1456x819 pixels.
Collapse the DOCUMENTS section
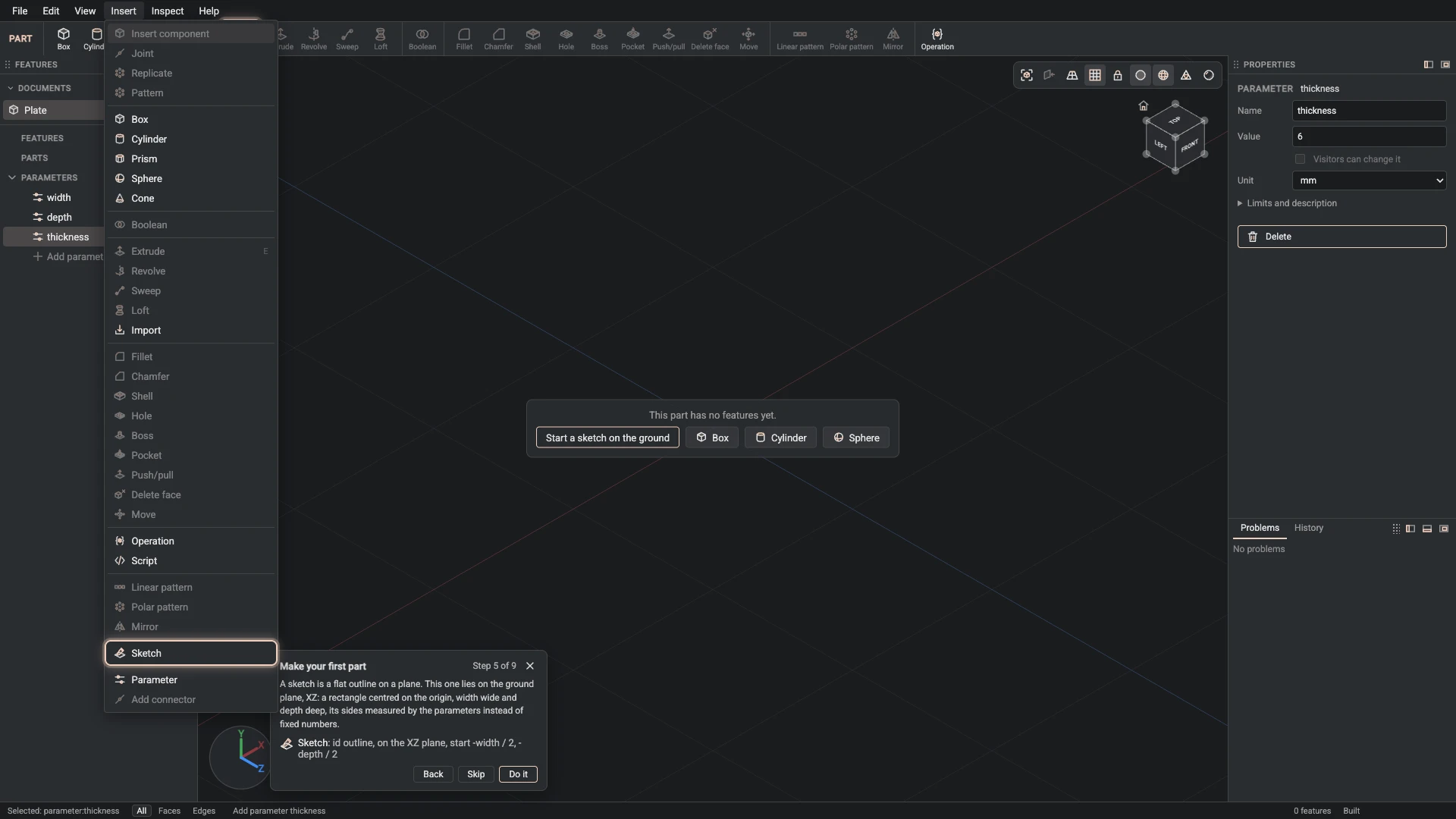tap(11, 88)
